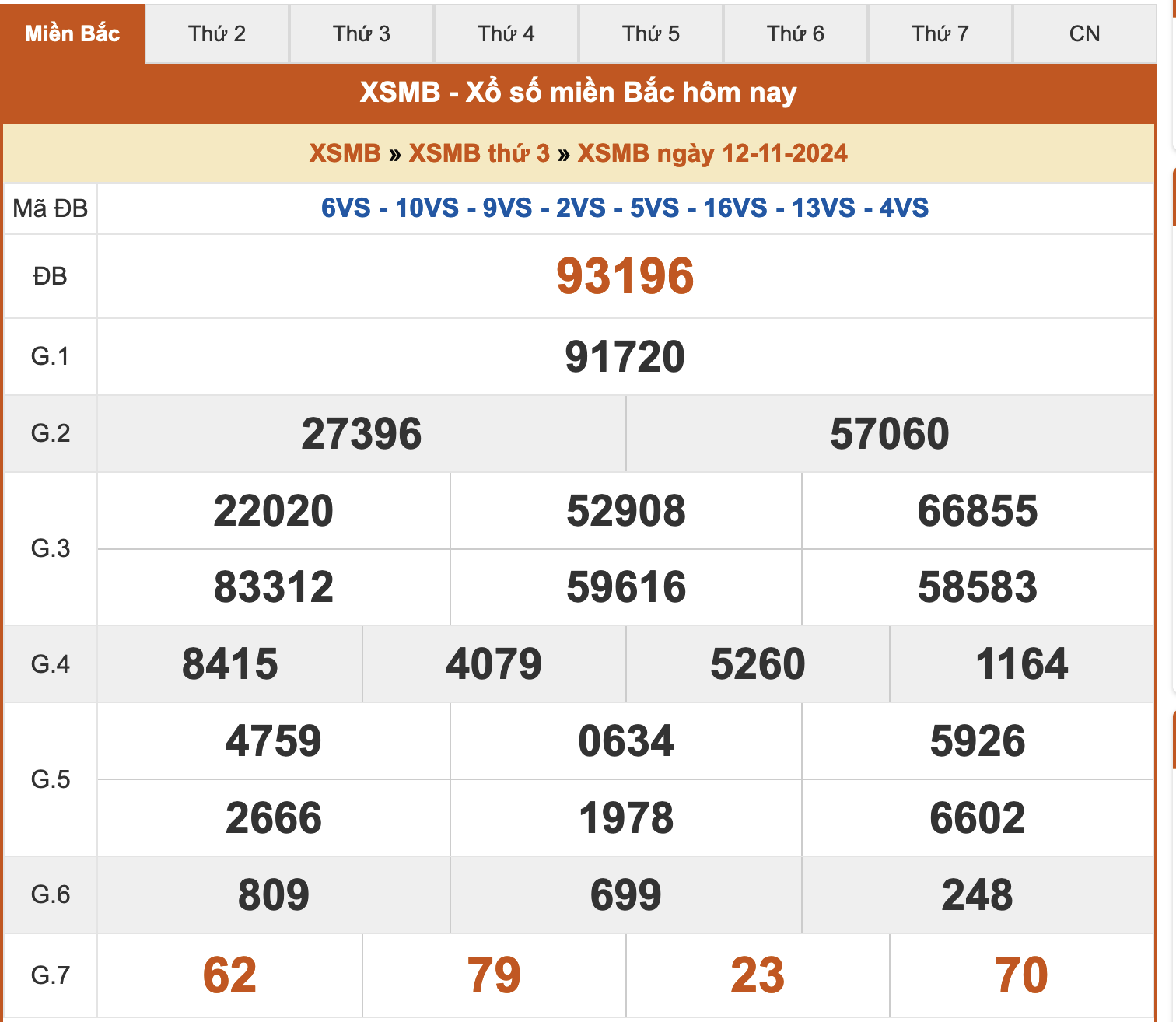This screenshot has height=1022, width=1176.
Task: Click the G.3 result 83312
Action: pyautogui.click(x=274, y=587)
